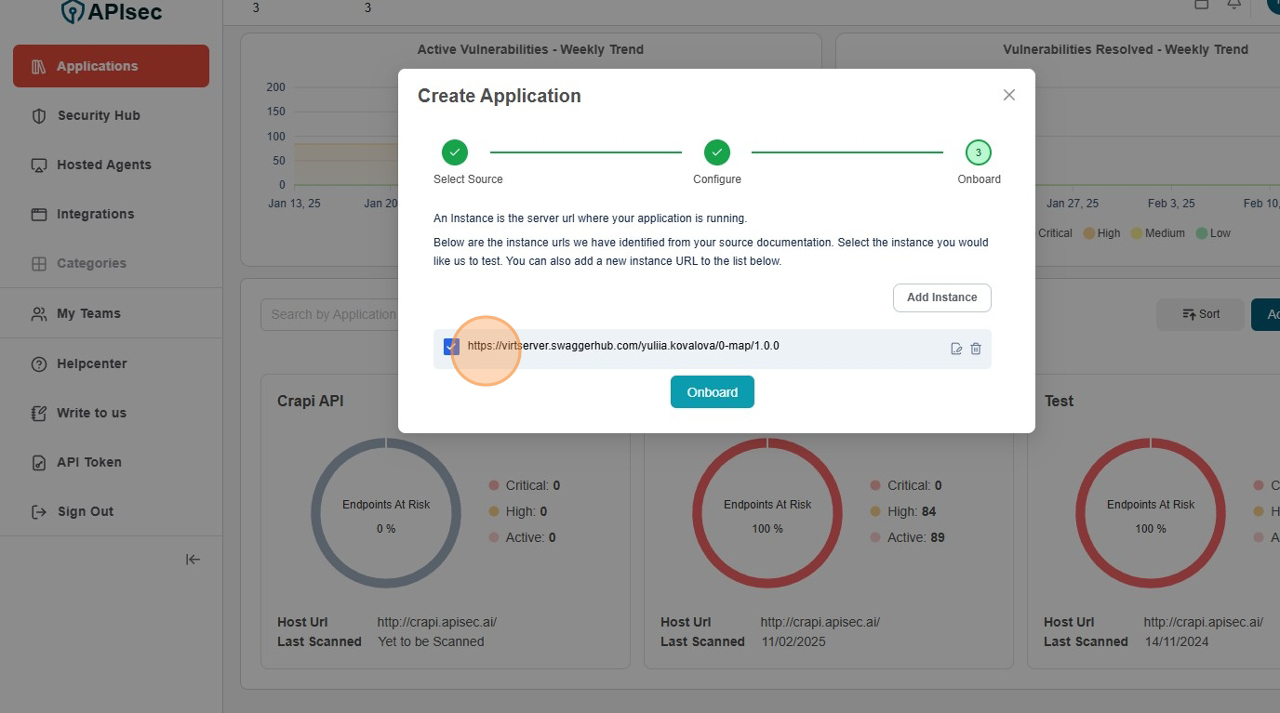Toggle the Medium series in chart legend
The width and height of the screenshot is (1280, 713).
pyautogui.click(x=1157, y=233)
